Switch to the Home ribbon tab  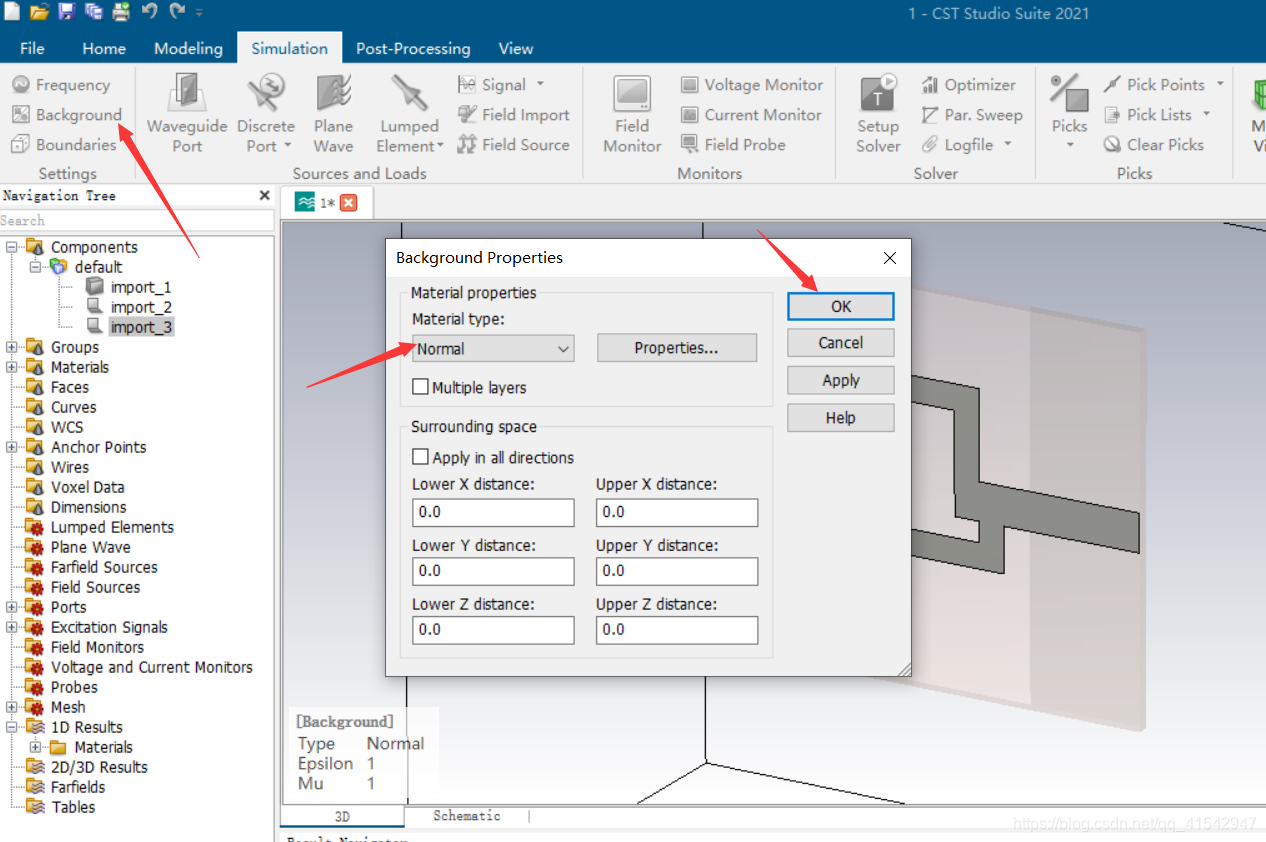[x=104, y=48]
